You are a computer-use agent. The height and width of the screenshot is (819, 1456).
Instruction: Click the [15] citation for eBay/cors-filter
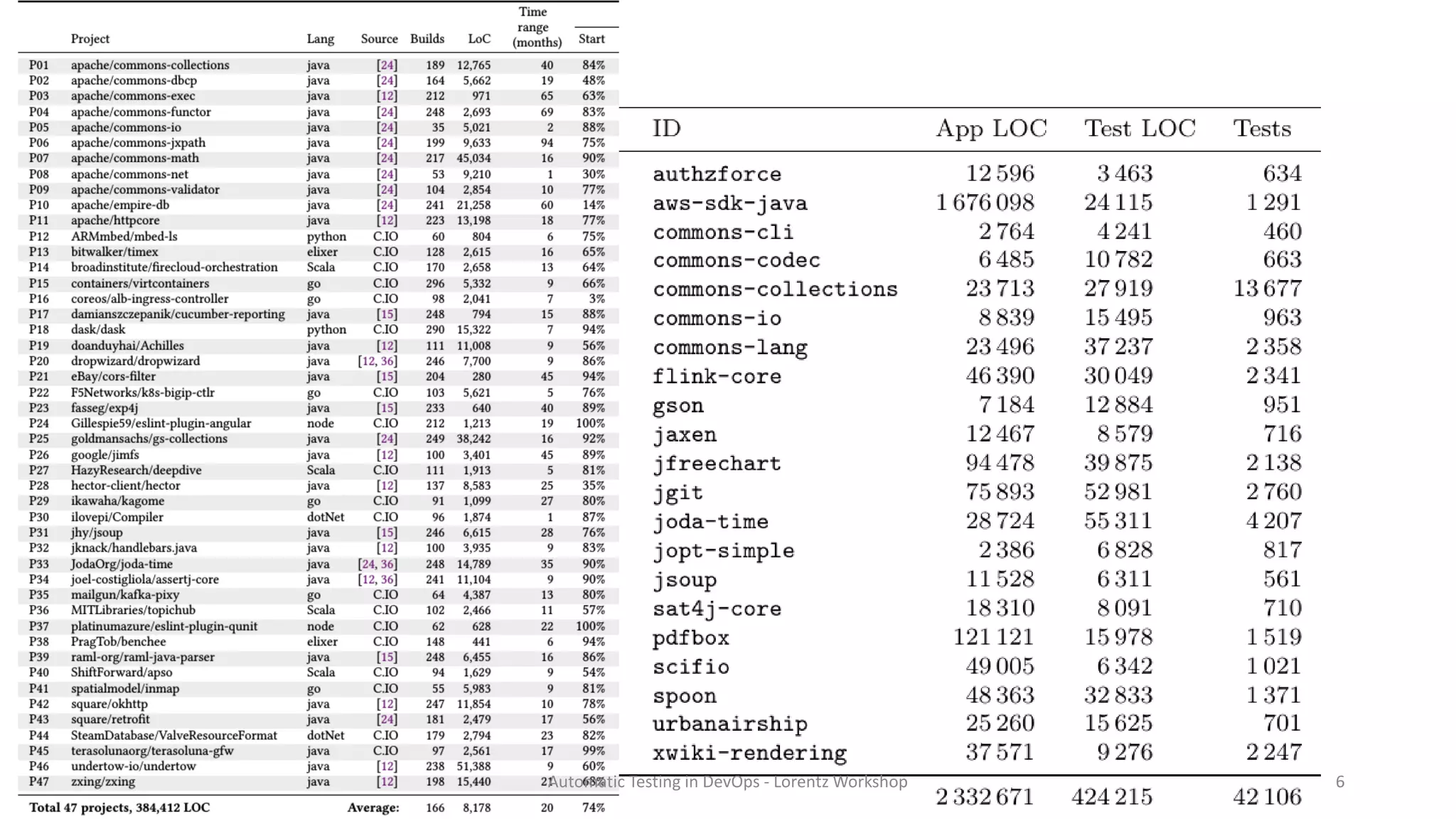tap(387, 376)
